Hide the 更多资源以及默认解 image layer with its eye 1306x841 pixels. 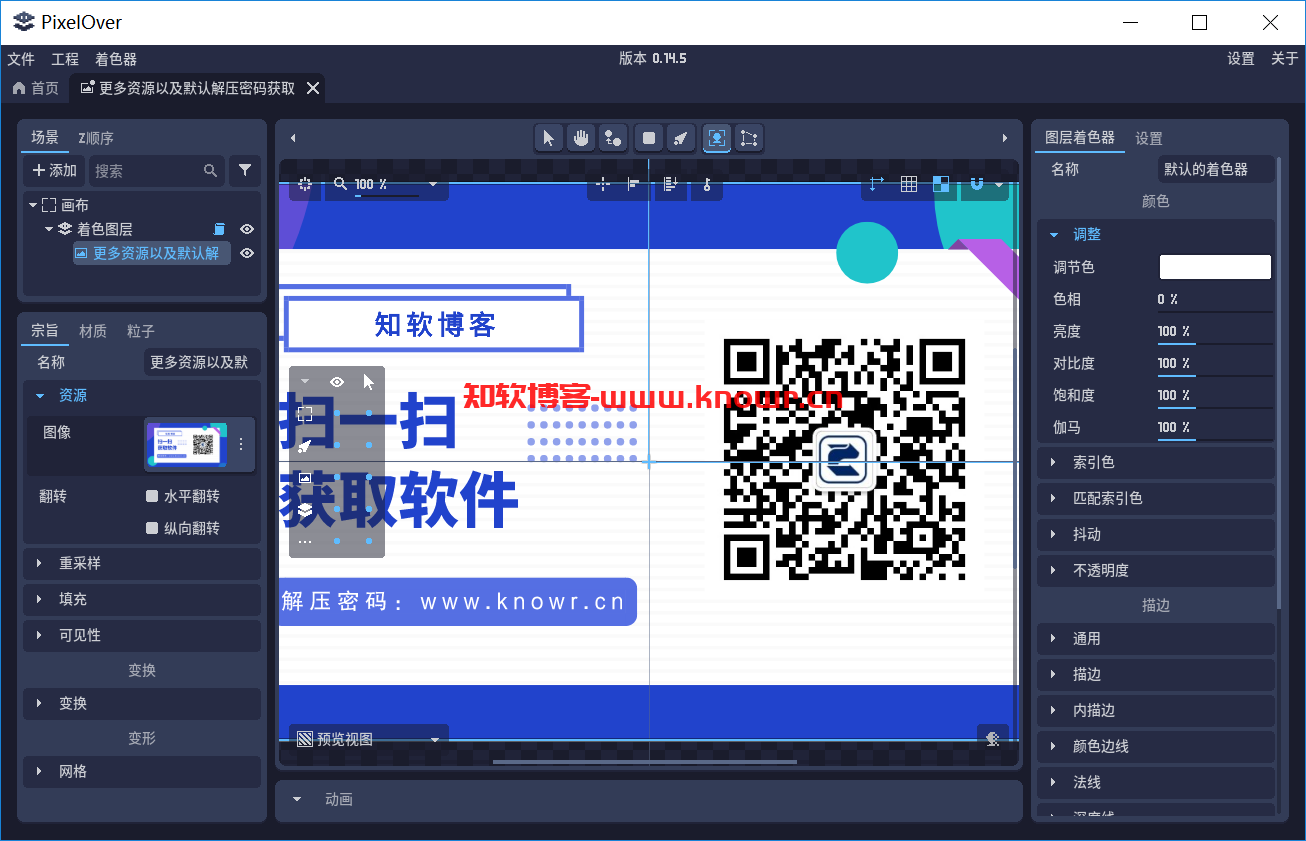click(247, 253)
